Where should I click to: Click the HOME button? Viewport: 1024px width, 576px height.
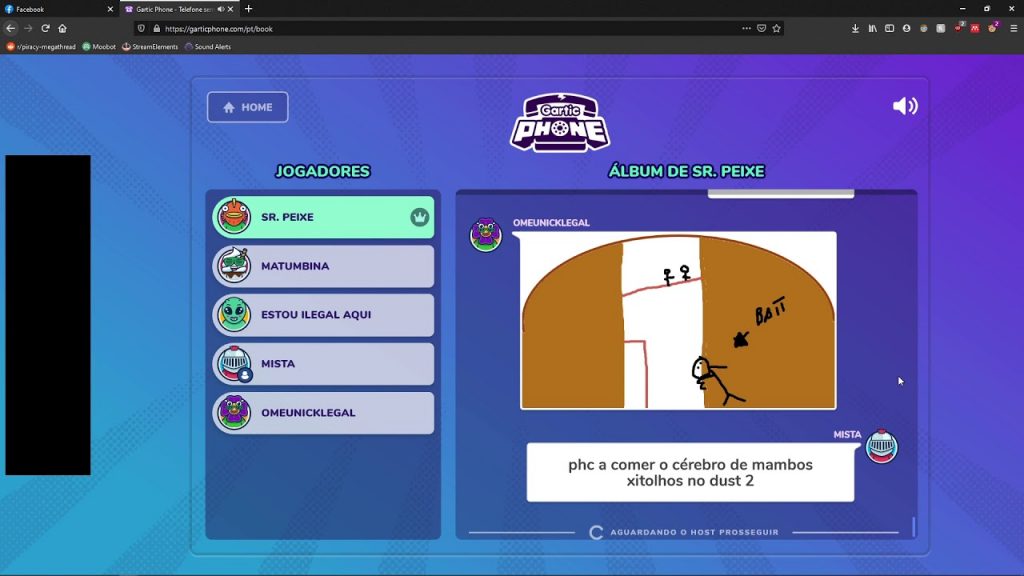point(247,107)
